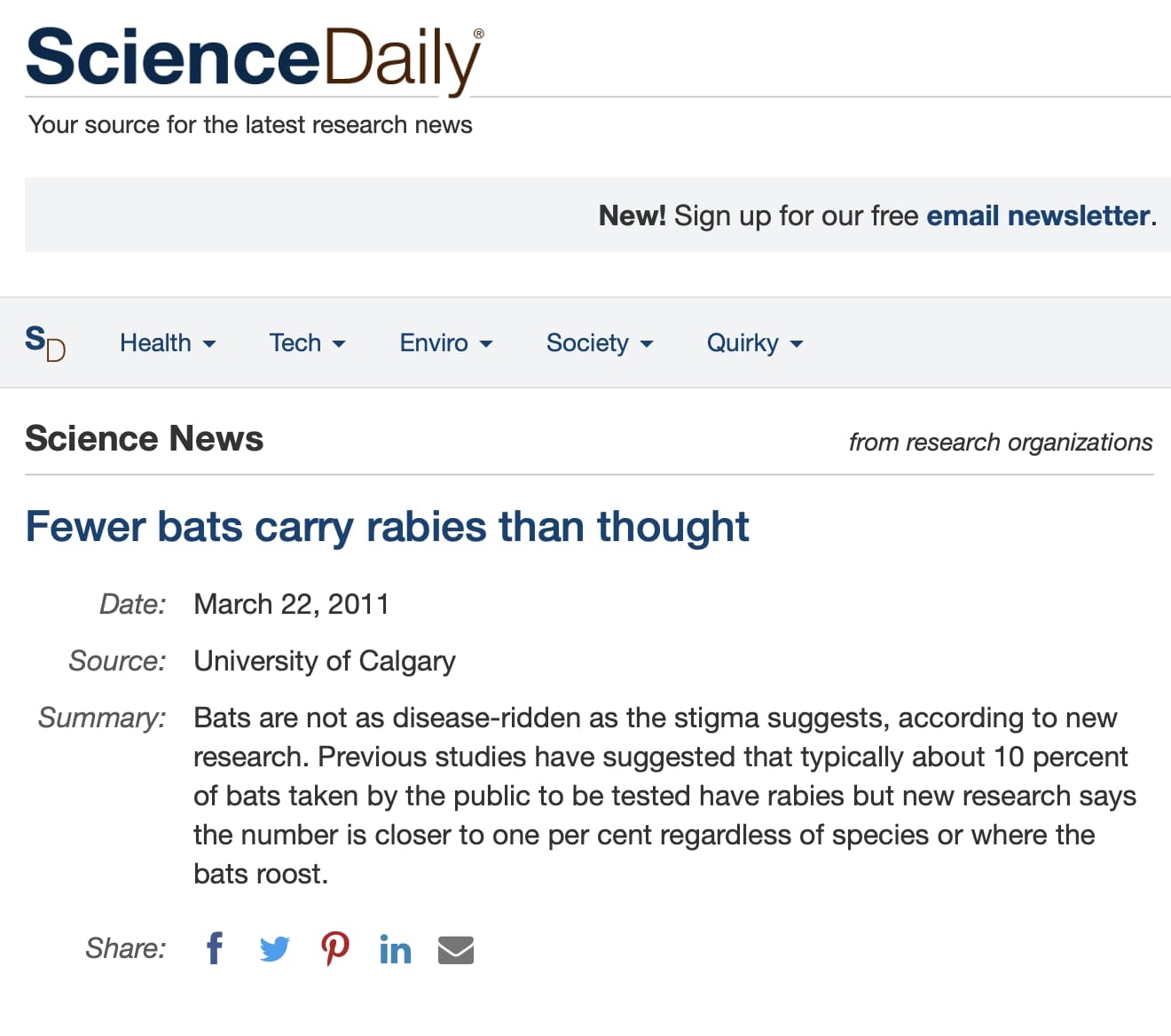Image resolution: width=1171 pixels, height=1036 pixels.
Task: Open the Quirky menu
Action: [x=755, y=343]
